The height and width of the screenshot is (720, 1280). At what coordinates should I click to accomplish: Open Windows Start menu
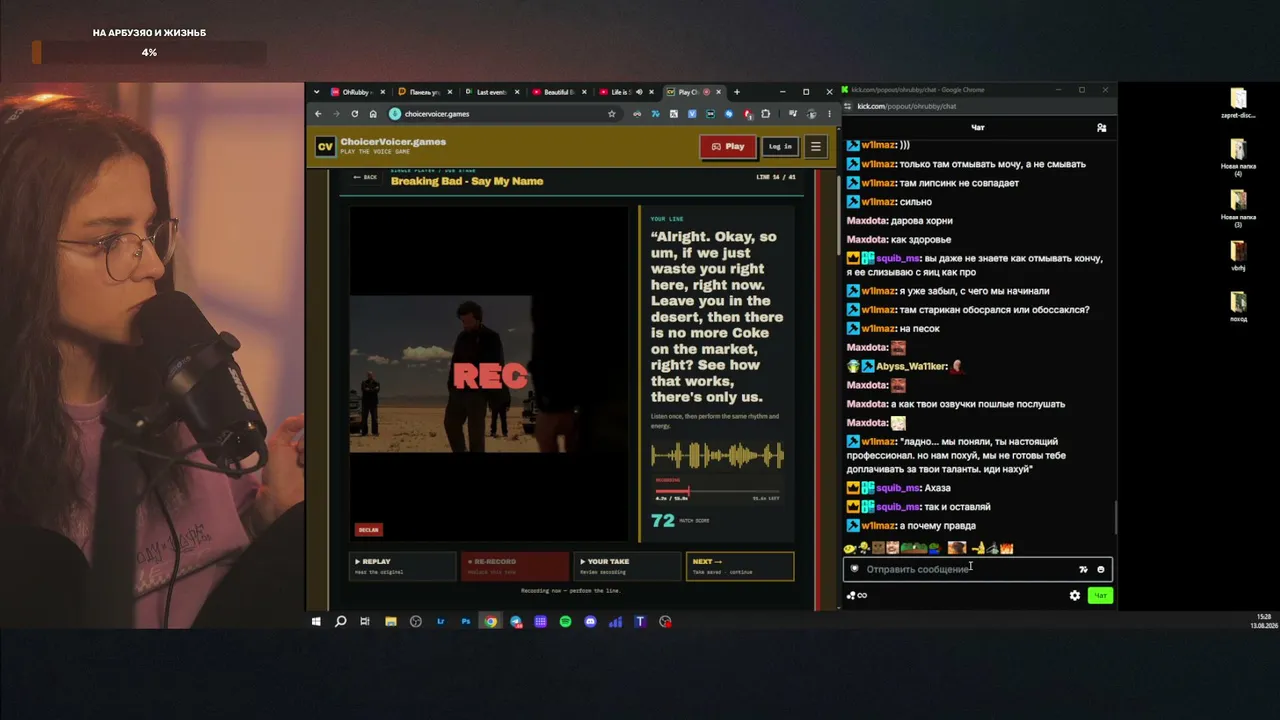coord(316,622)
